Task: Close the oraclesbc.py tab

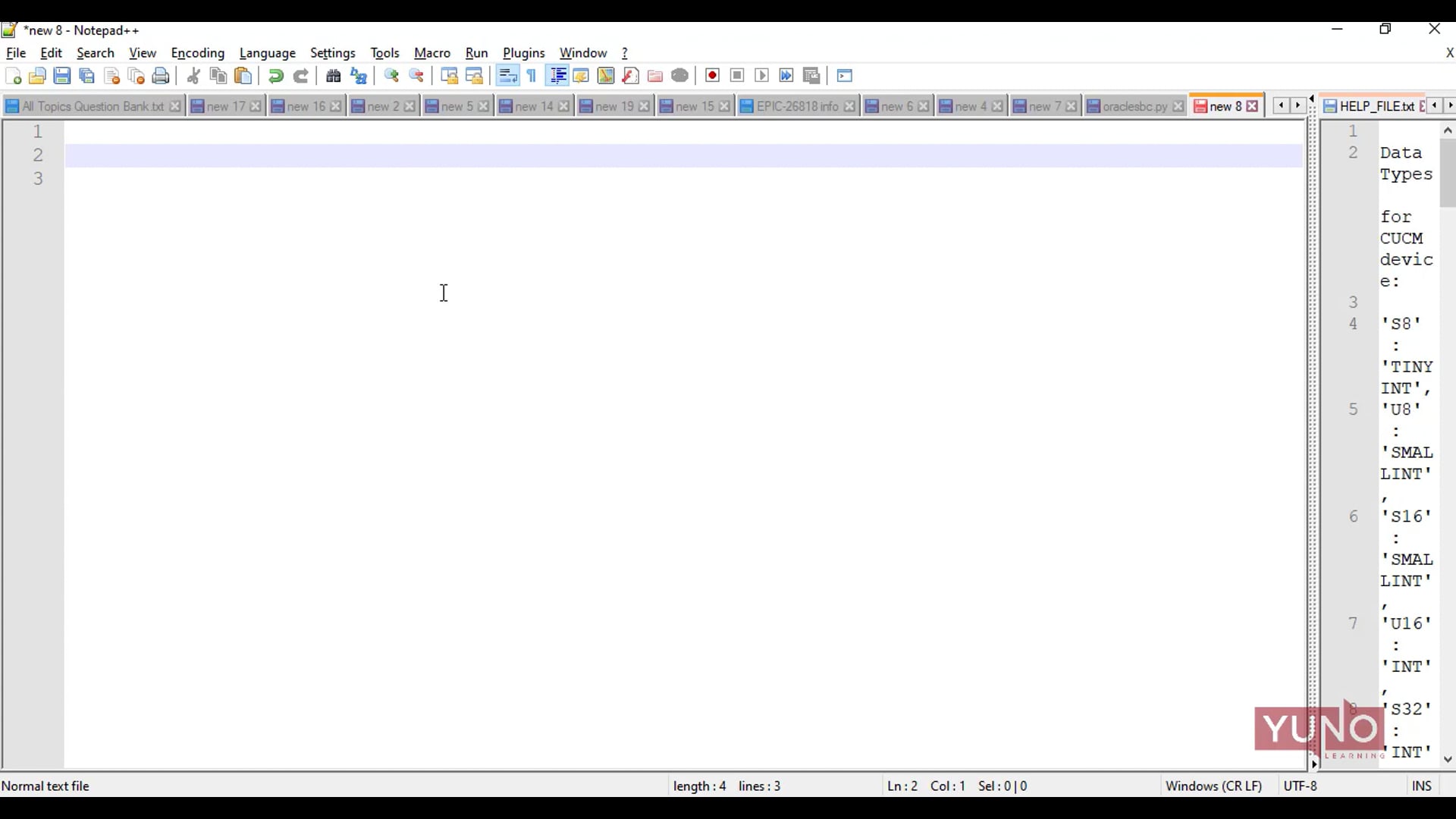Action: (1178, 106)
